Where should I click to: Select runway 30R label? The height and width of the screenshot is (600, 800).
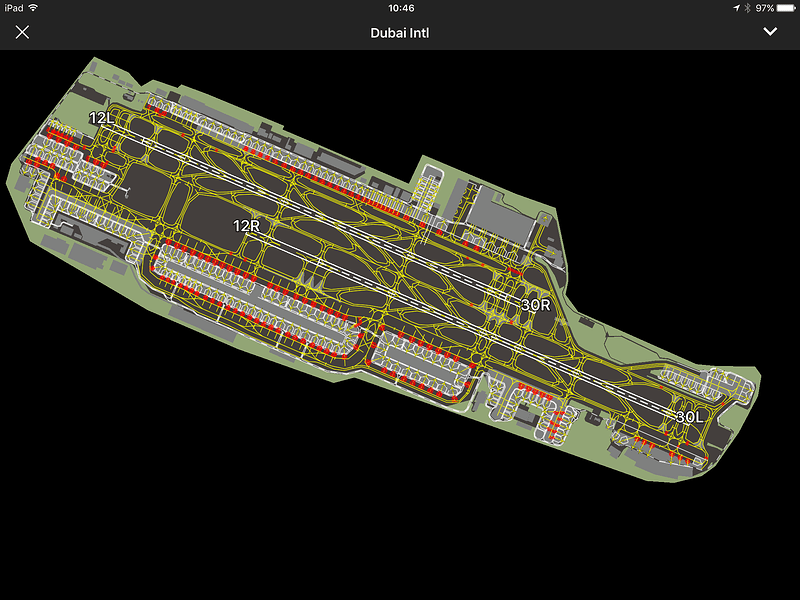pyautogui.click(x=536, y=305)
